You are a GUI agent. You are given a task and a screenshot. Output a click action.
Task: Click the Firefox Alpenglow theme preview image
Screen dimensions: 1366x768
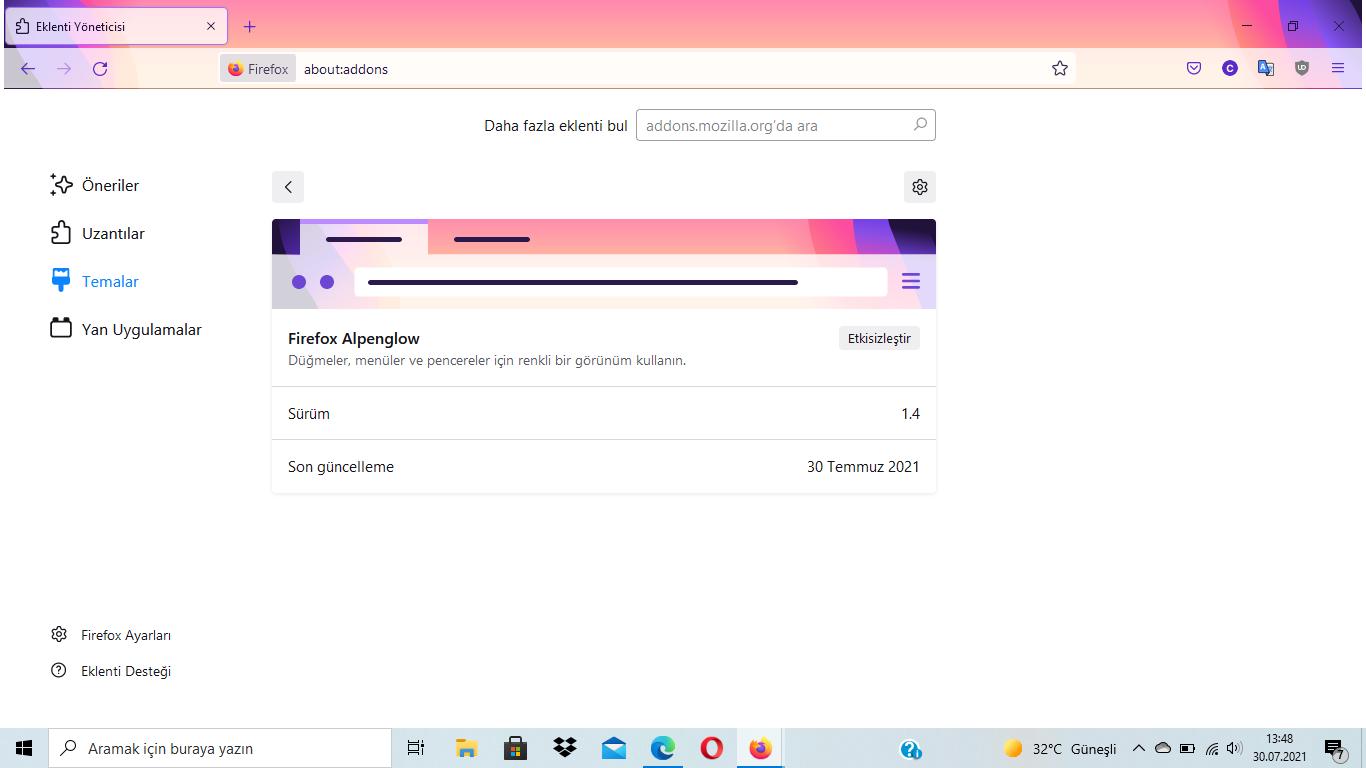[604, 264]
